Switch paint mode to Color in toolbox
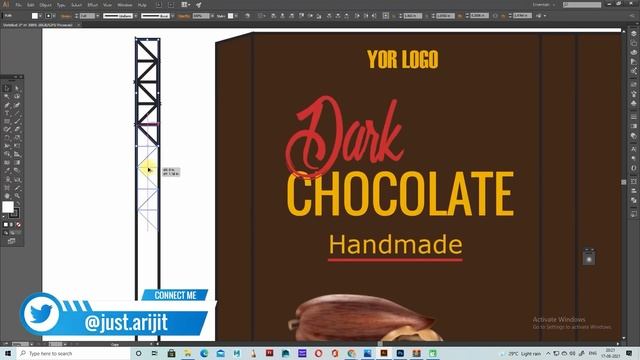Viewport: 640px width, 360px height. [6, 224]
